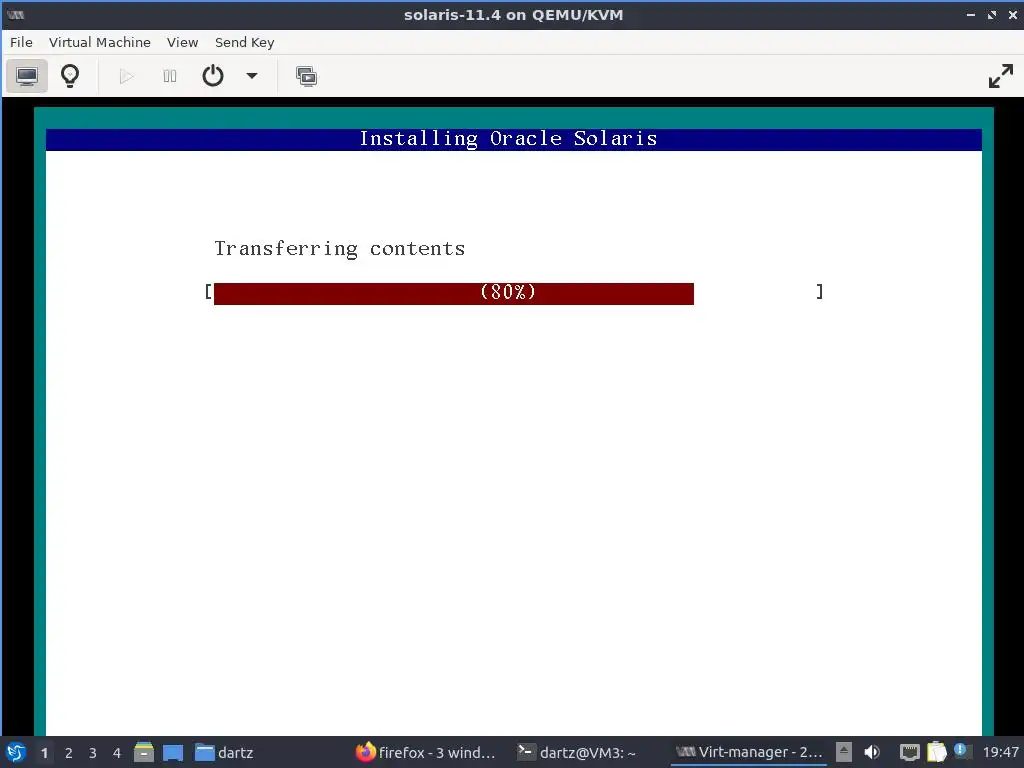This screenshot has width=1024, height=768.
Task: Minimize the solaris-11.4 VM window
Action: click(x=970, y=14)
